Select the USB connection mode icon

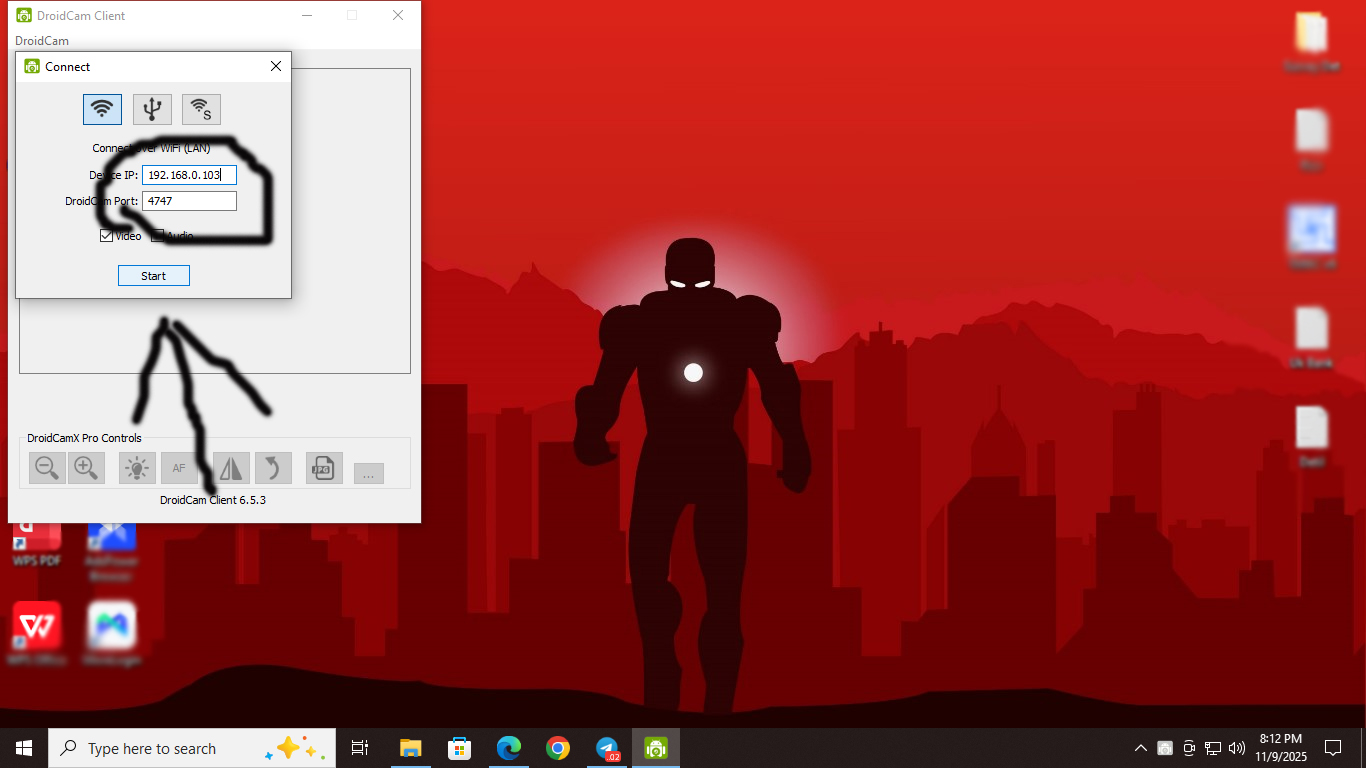click(152, 109)
